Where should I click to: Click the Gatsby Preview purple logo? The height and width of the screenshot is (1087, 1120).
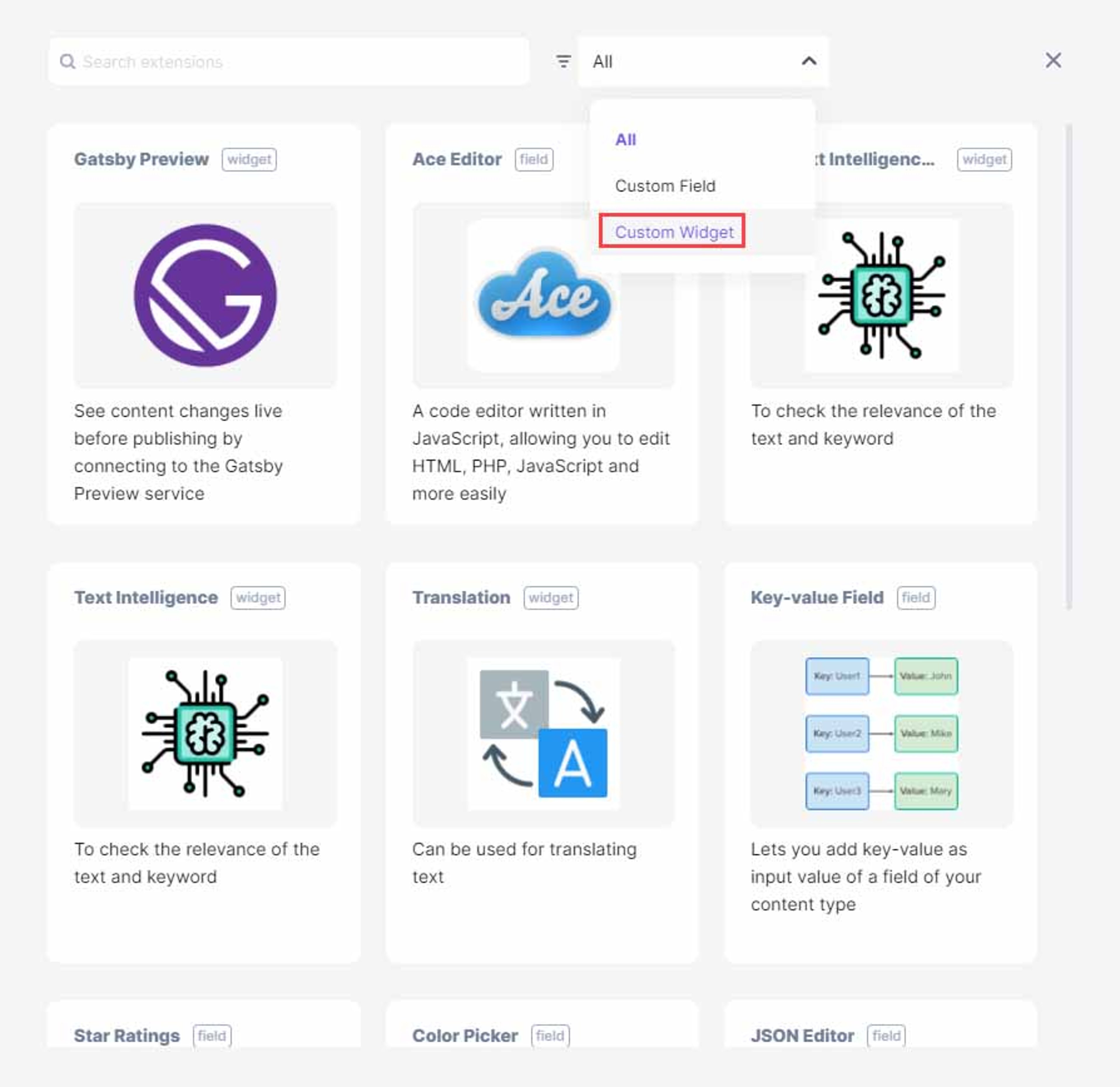[205, 295]
